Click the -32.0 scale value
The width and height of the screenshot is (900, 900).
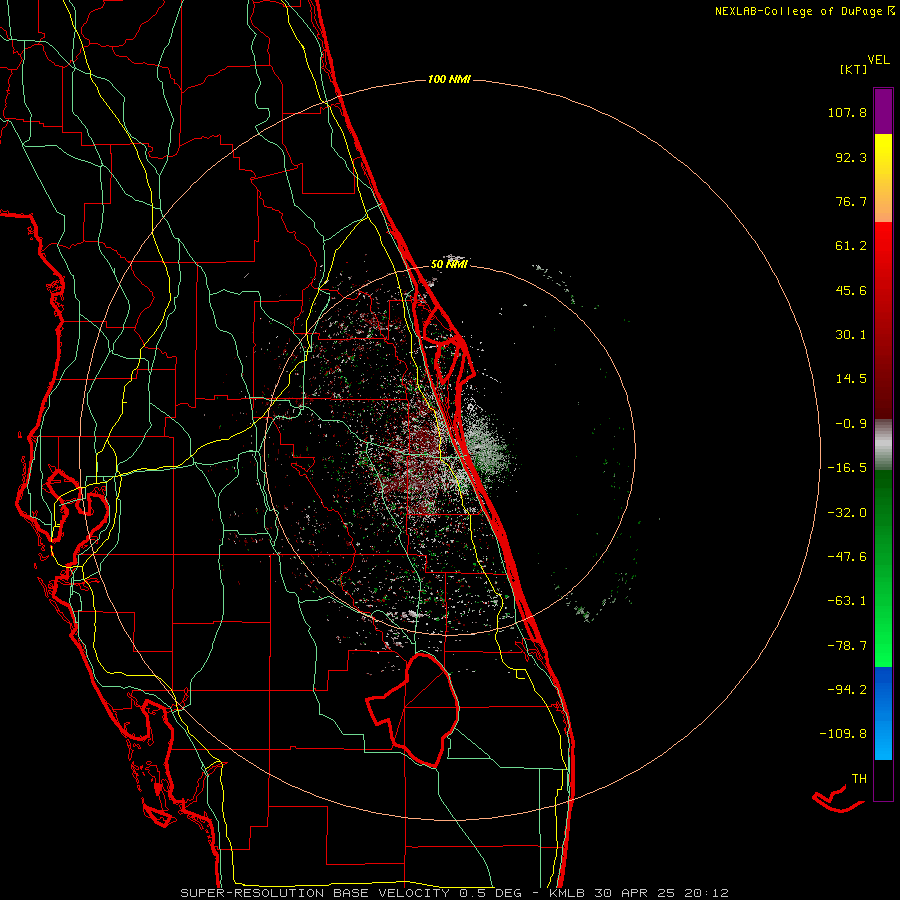click(x=847, y=513)
